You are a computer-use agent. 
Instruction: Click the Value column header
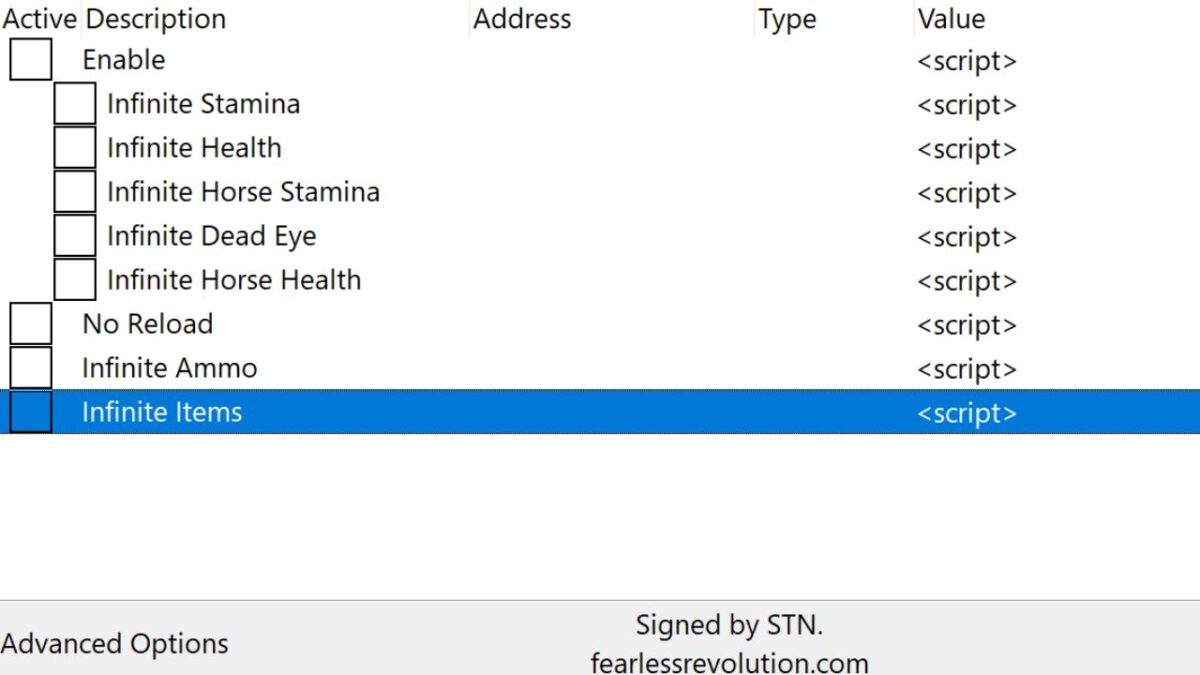pyautogui.click(x=951, y=19)
